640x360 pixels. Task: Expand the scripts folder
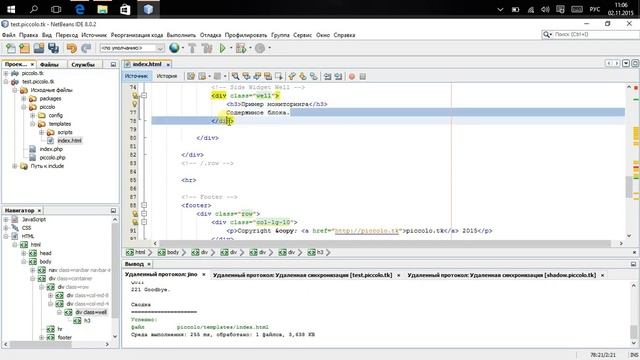(x=42, y=132)
